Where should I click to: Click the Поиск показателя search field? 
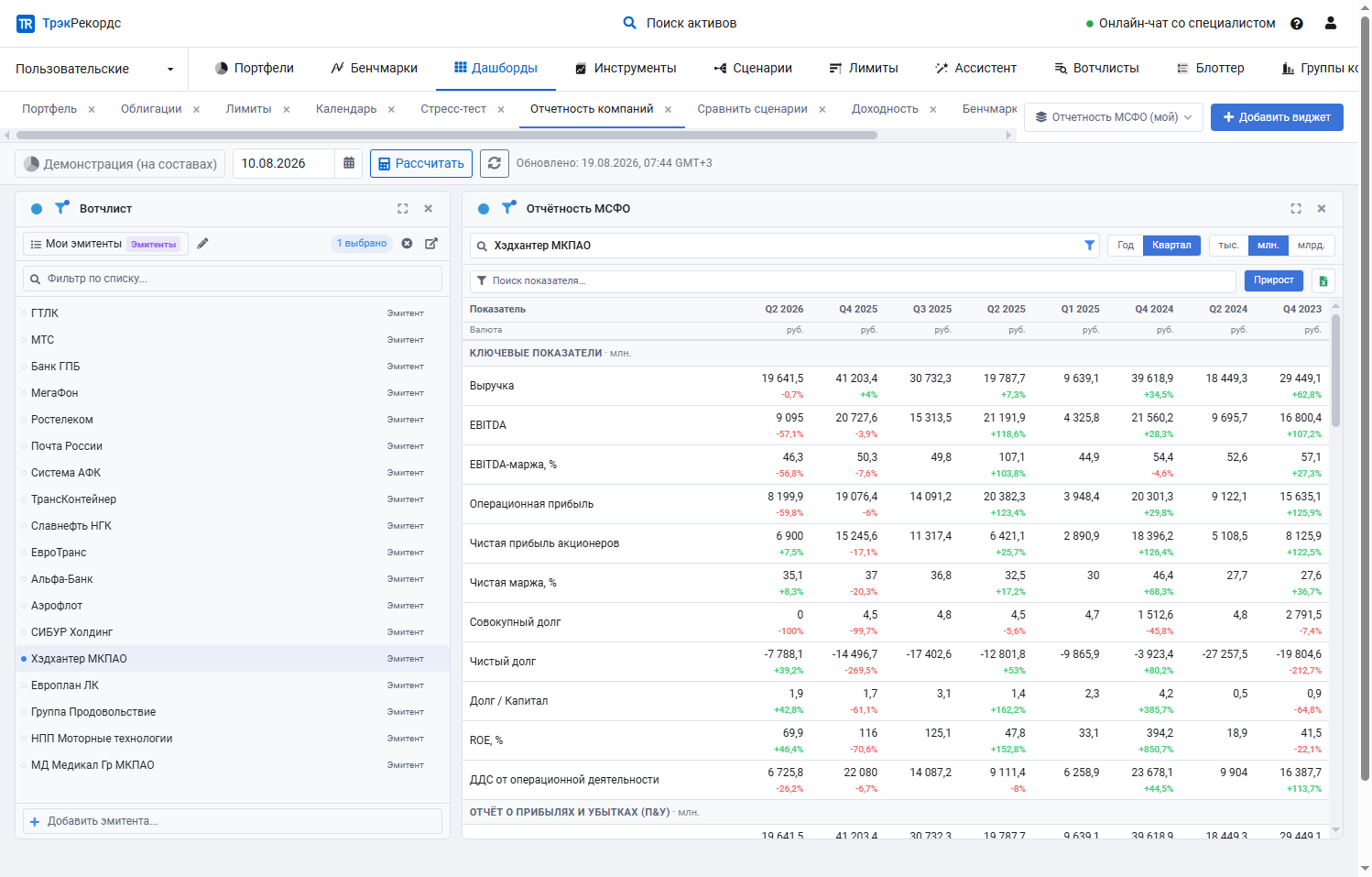[853, 281]
